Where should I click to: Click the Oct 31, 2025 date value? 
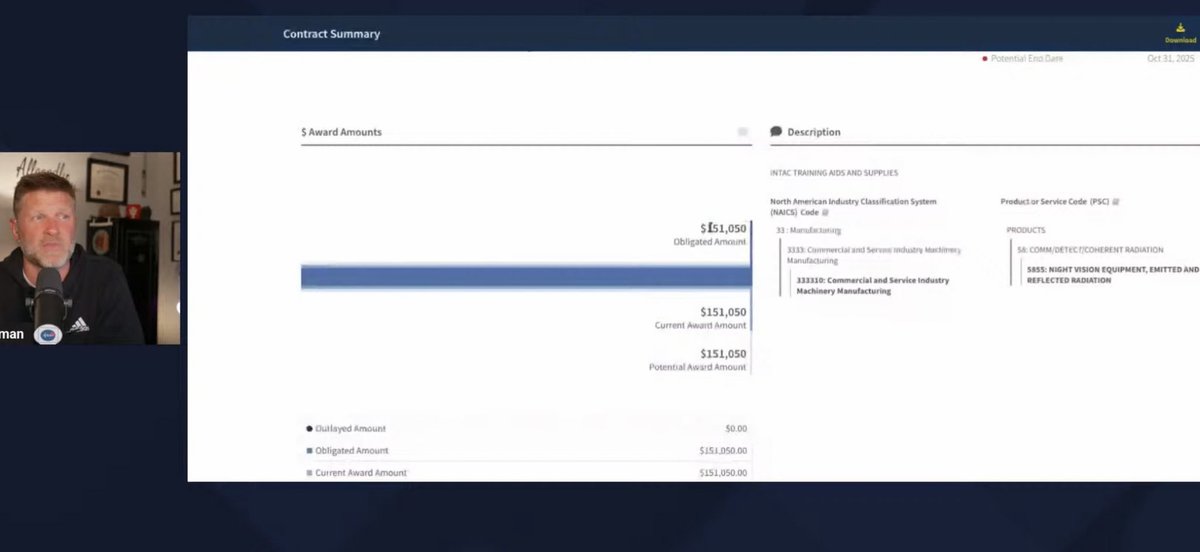1171,59
